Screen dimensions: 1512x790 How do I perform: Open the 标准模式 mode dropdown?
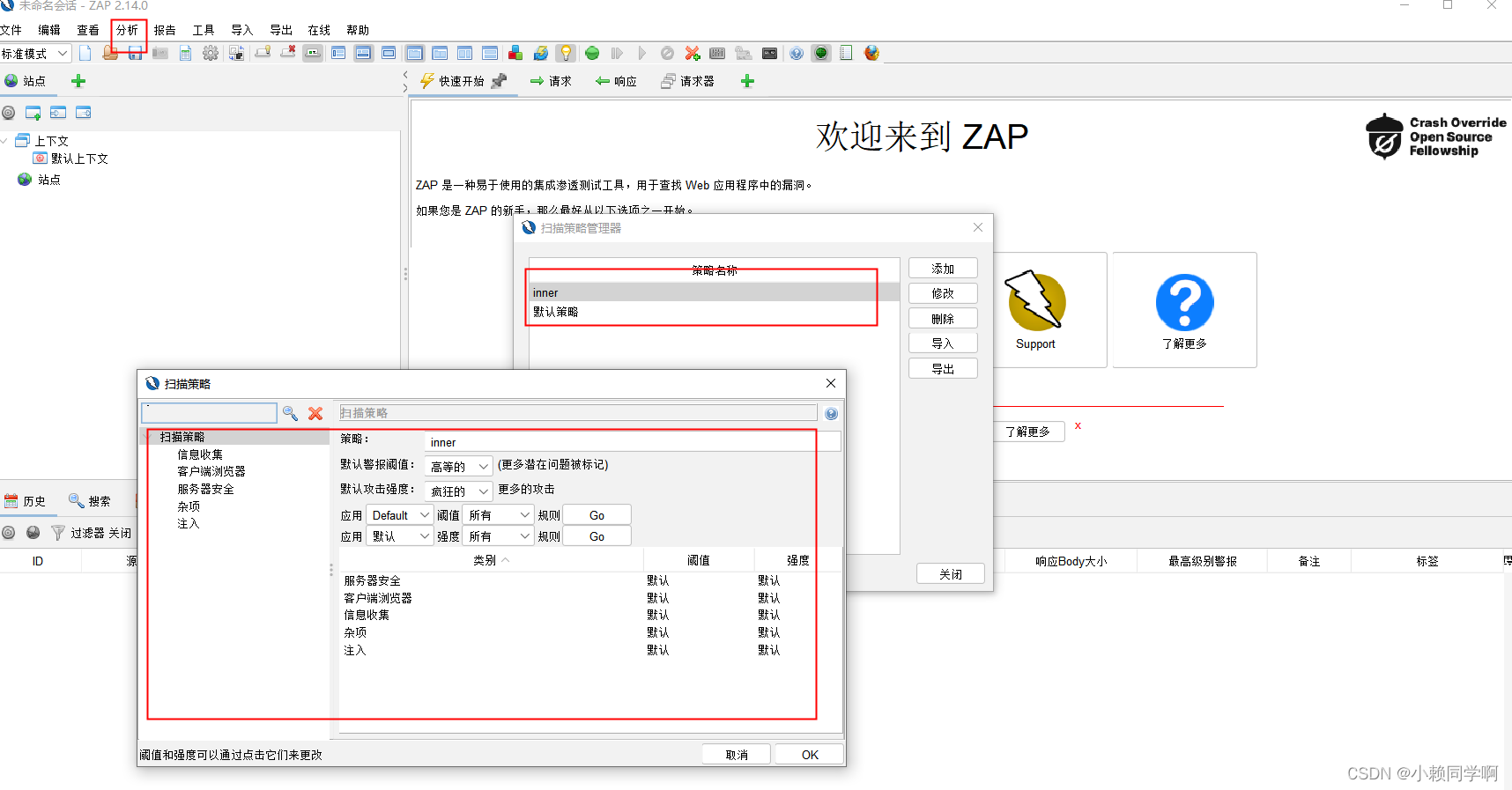[x=35, y=54]
